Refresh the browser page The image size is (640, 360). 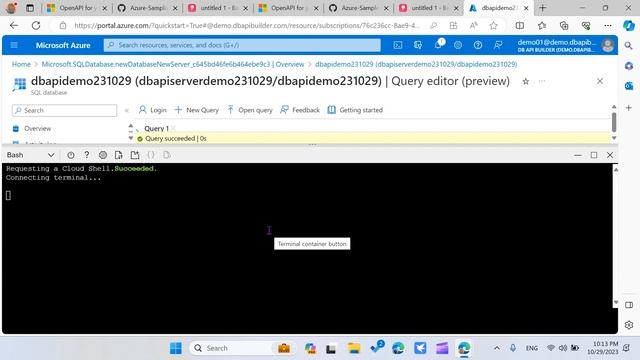pos(36,26)
